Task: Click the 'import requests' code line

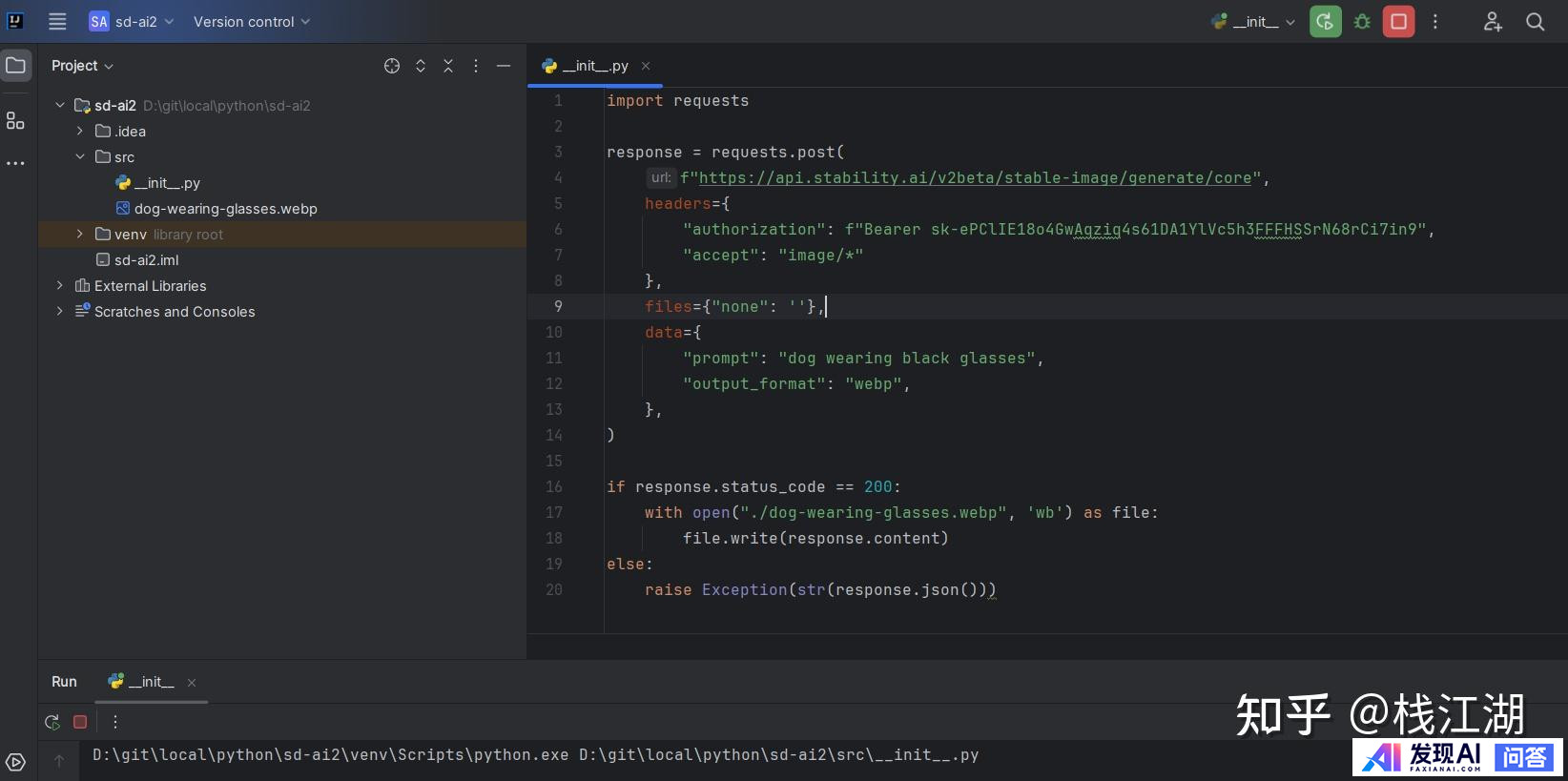Action: click(x=677, y=100)
